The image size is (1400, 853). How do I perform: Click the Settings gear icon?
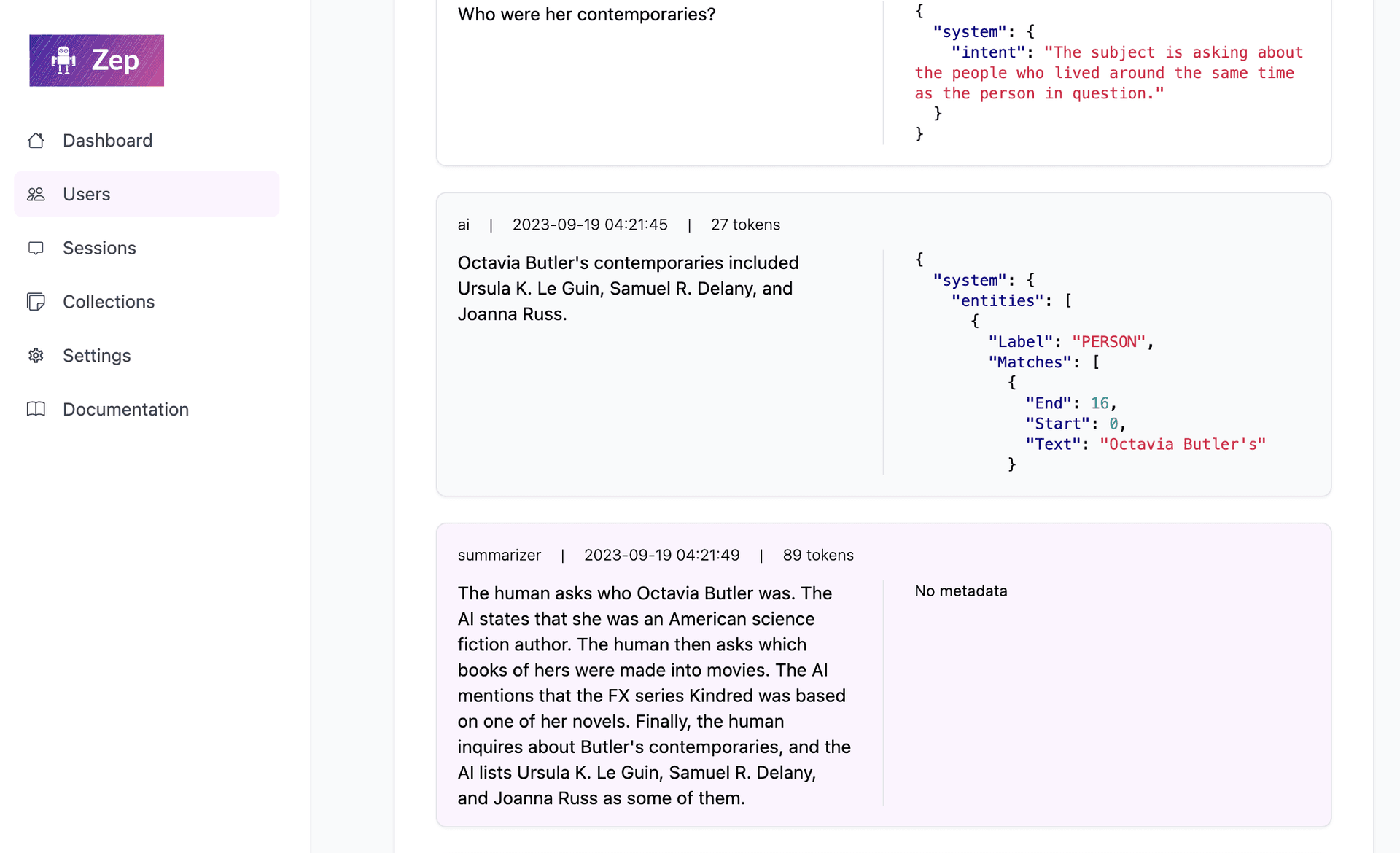(36, 356)
